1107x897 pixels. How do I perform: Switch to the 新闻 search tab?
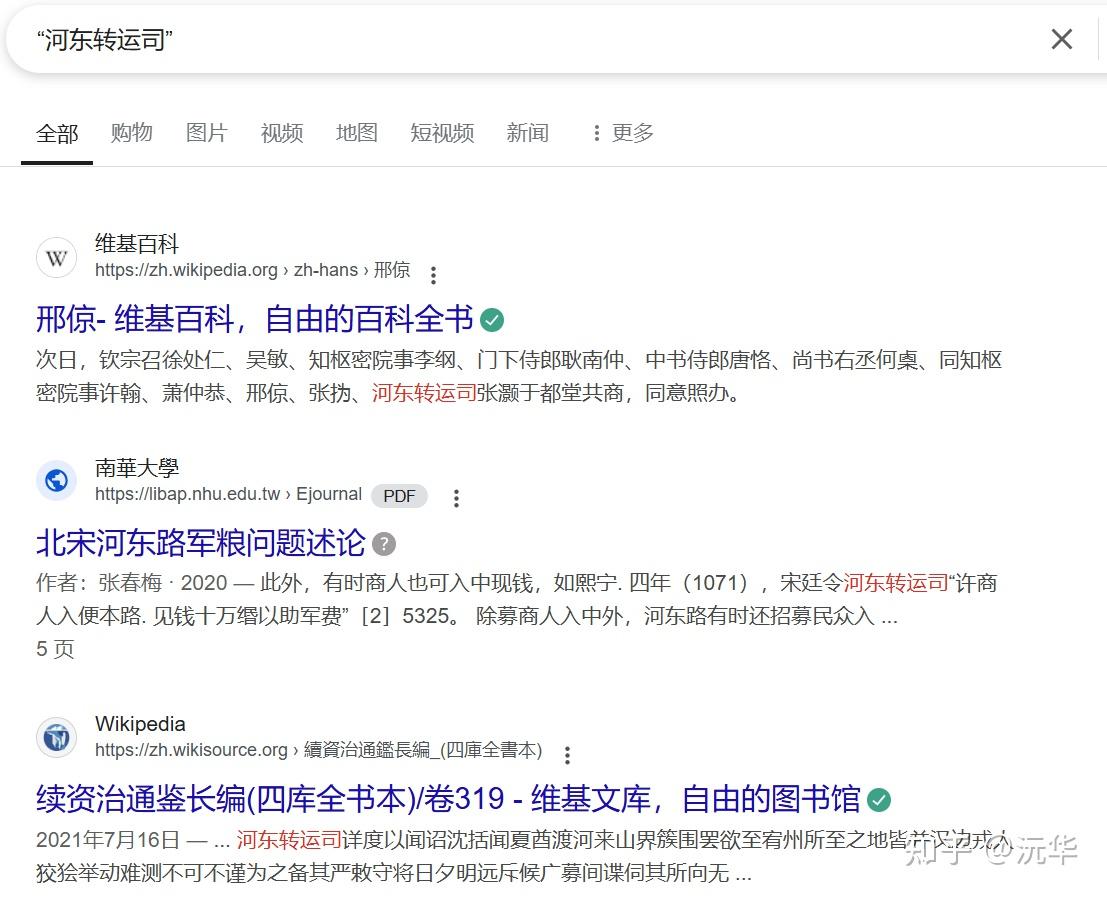point(527,132)
